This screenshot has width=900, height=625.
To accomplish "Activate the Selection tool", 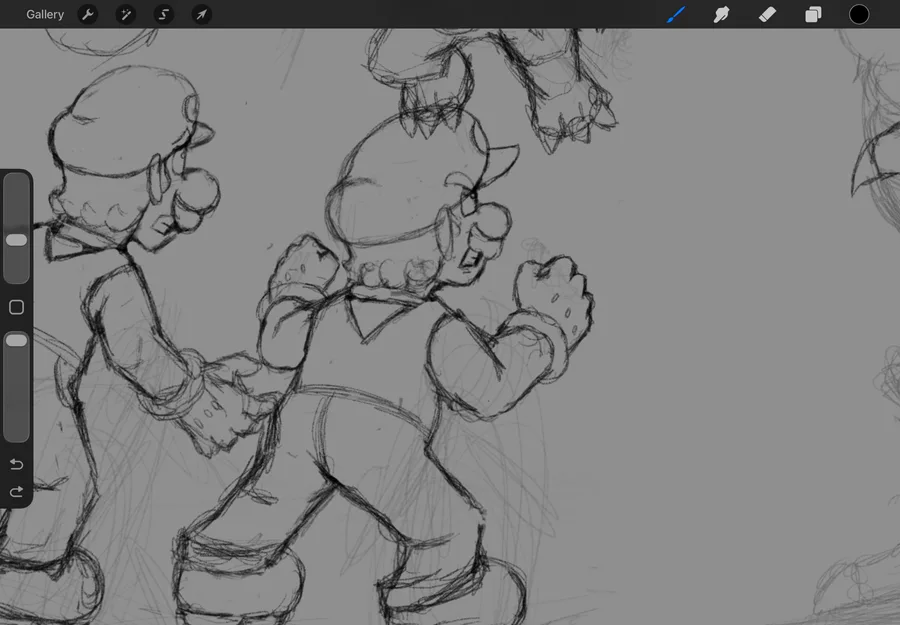I will (164, 14).
